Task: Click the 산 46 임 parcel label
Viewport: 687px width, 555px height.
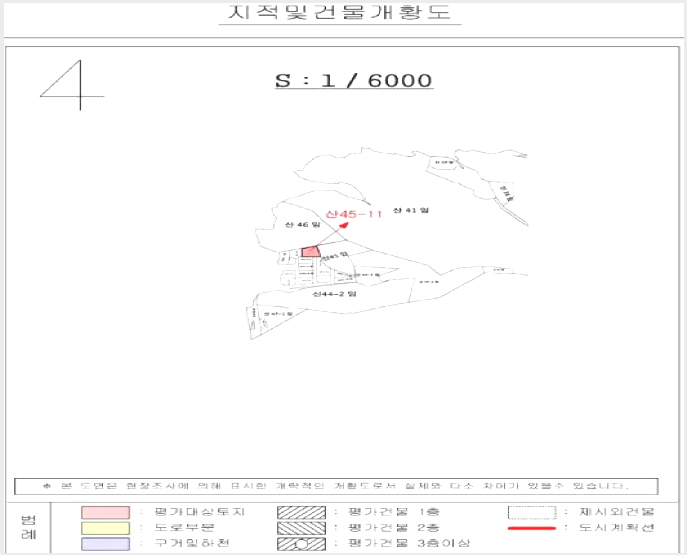Action: coord(303,225)
